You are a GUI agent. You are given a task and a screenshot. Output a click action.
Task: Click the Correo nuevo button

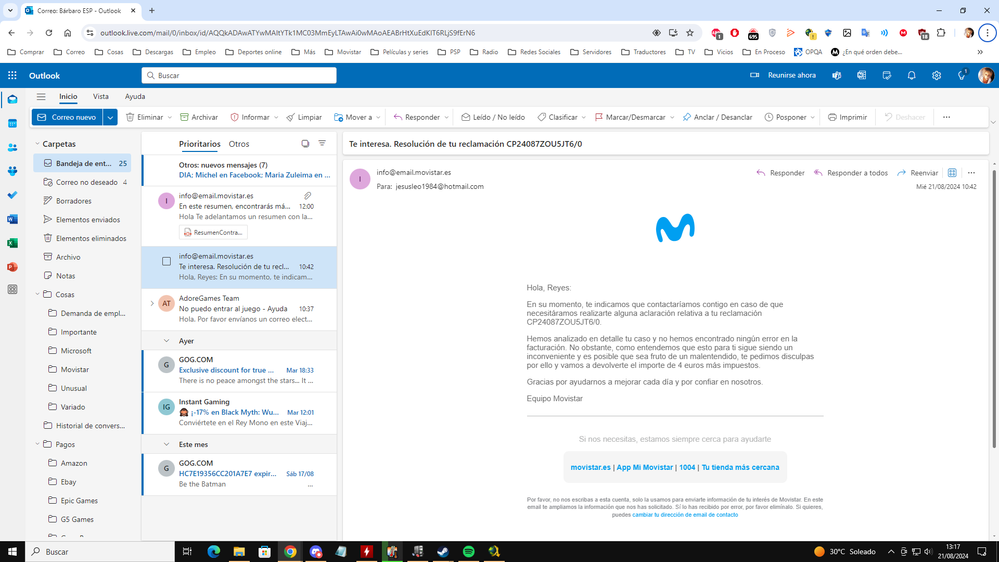68,117
